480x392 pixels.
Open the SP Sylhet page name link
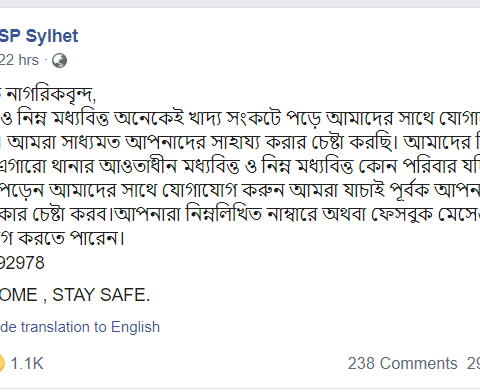(39, 36)
